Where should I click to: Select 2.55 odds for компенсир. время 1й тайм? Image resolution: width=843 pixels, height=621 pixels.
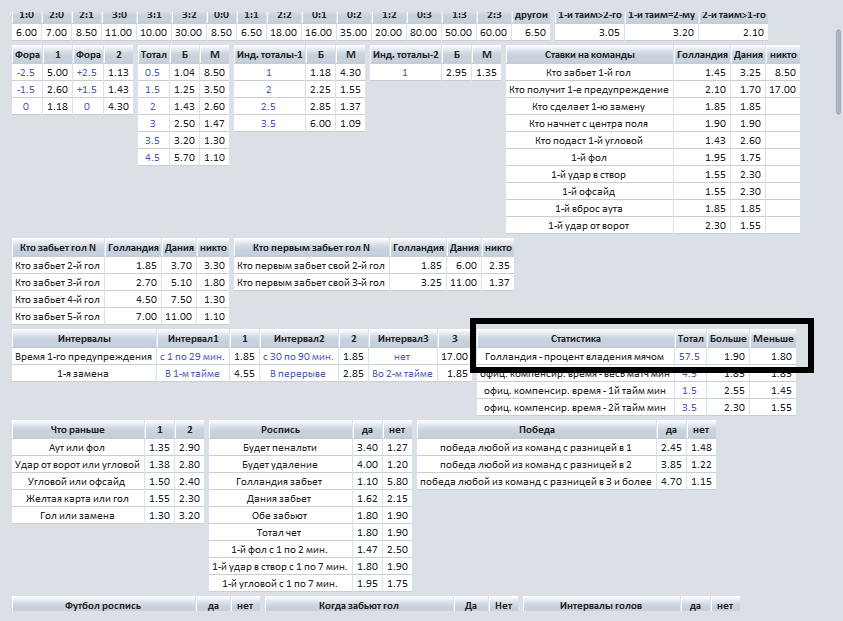(x=734, y=391)
